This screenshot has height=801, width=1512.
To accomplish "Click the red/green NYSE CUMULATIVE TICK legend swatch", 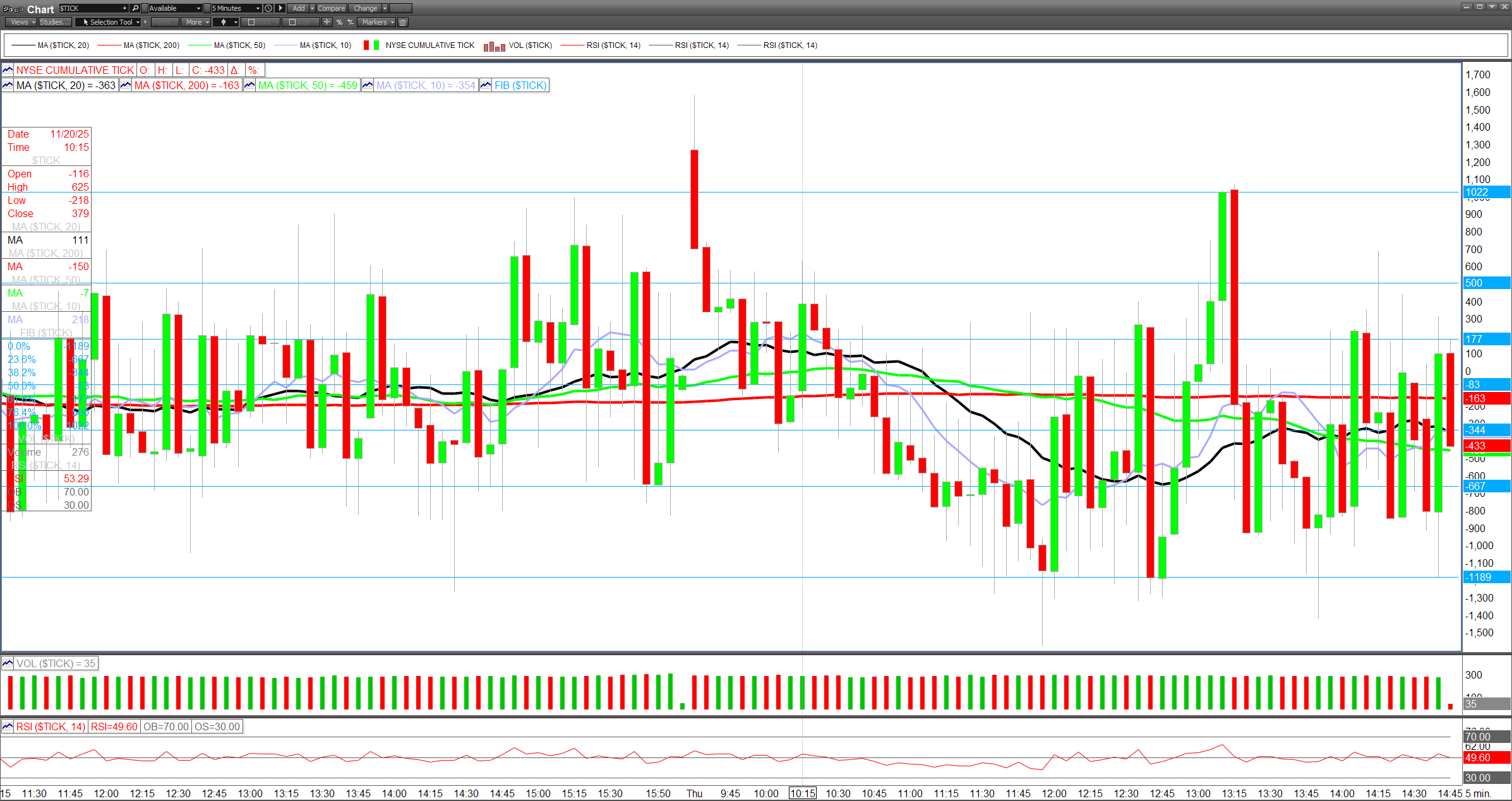I will 371,45.
